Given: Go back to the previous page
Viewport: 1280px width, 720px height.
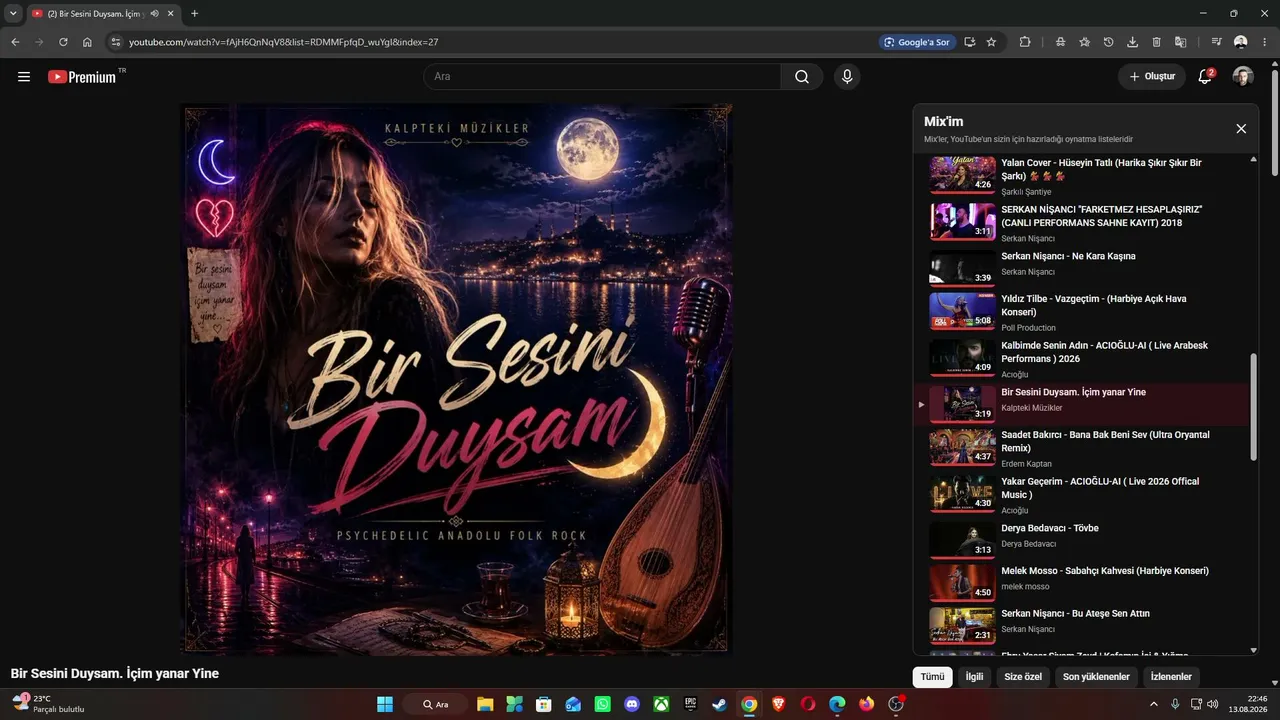Looking at the screenshot, I should click(x=15, y=42).
